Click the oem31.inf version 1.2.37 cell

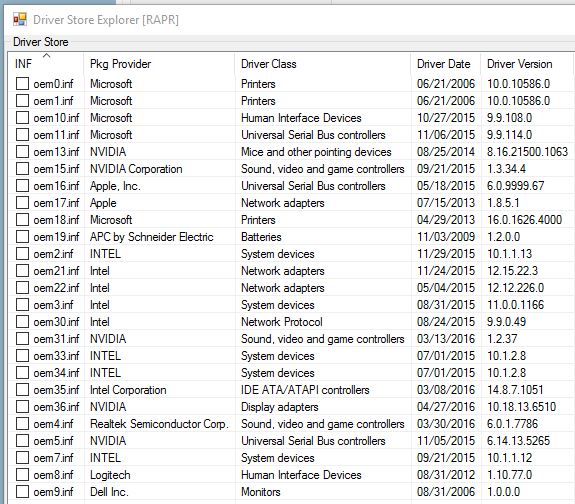[x=502, y=339]
